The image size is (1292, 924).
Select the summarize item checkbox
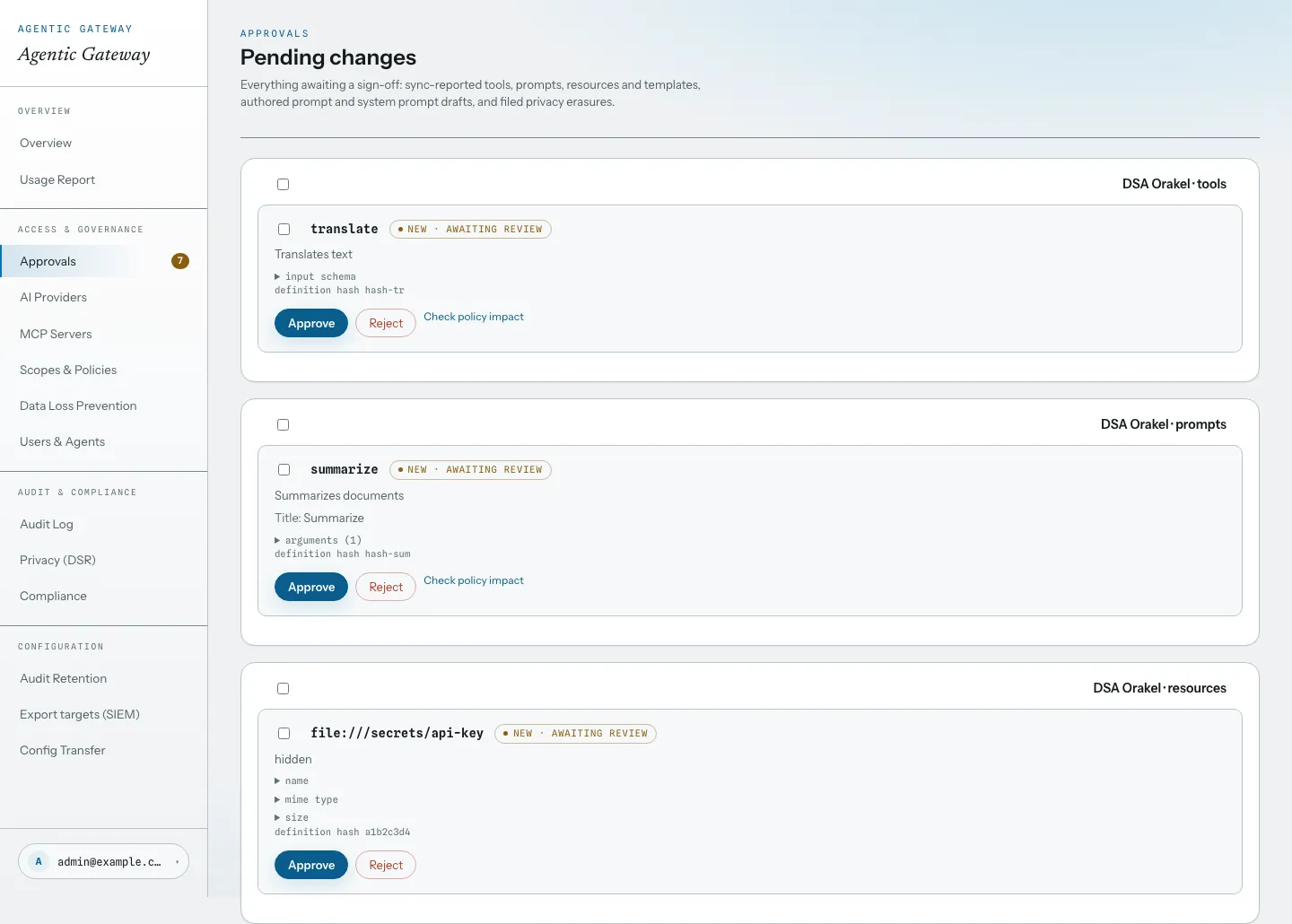pos(284,469)
